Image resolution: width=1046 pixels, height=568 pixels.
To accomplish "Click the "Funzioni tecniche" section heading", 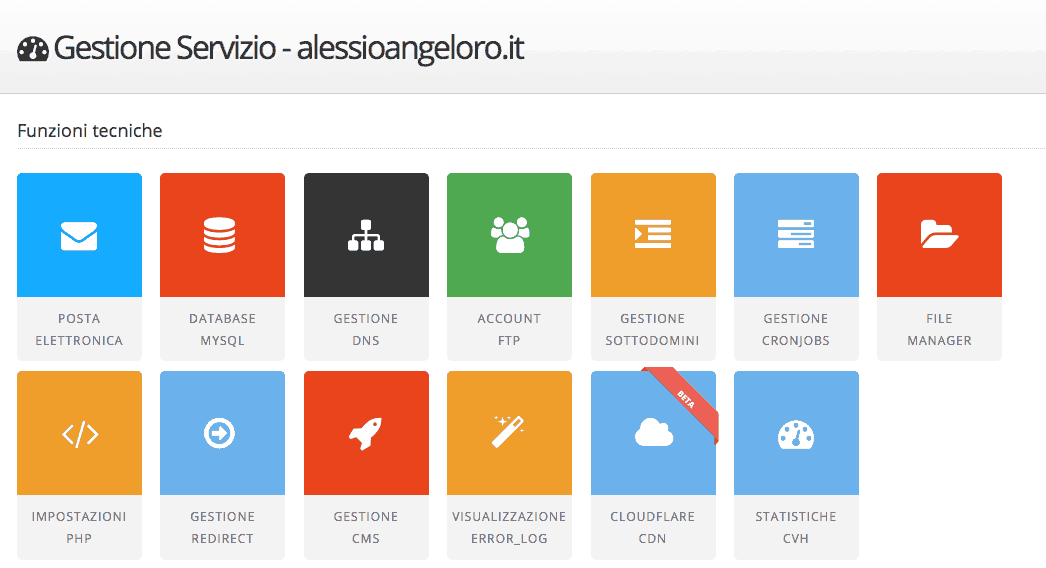I will (90, 131).
